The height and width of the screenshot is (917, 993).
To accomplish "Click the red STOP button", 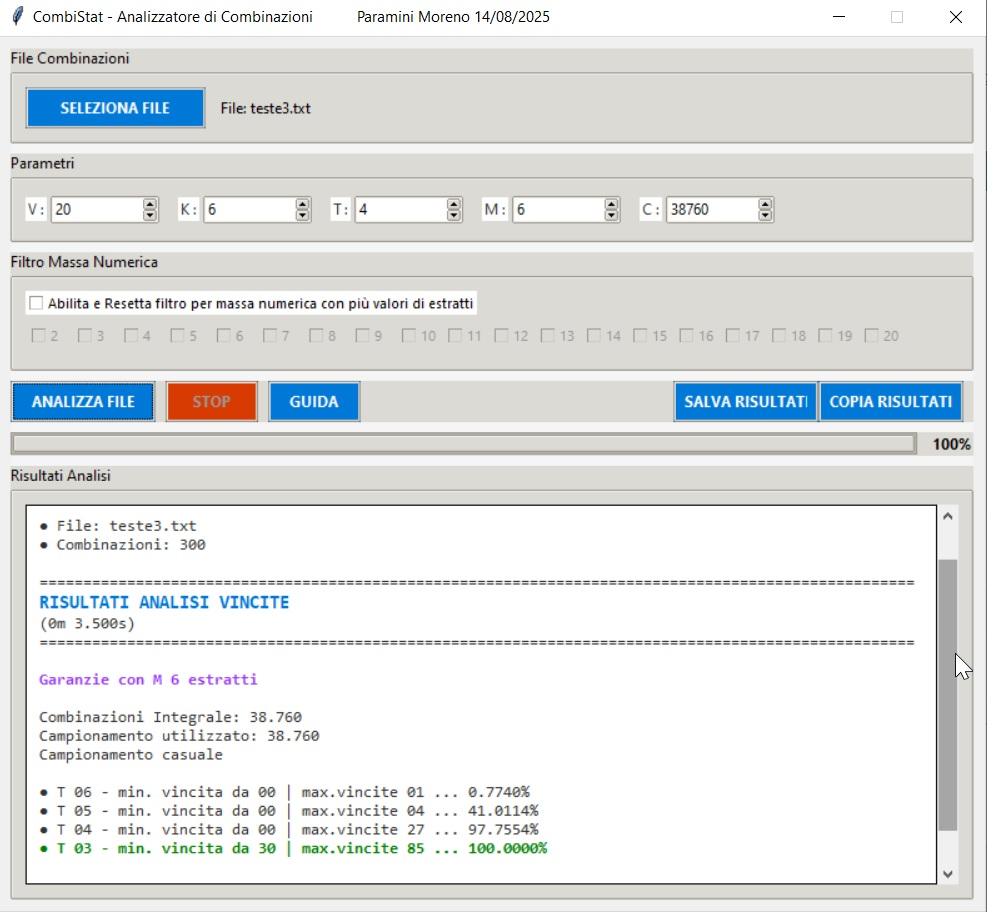I will point(212,403).
